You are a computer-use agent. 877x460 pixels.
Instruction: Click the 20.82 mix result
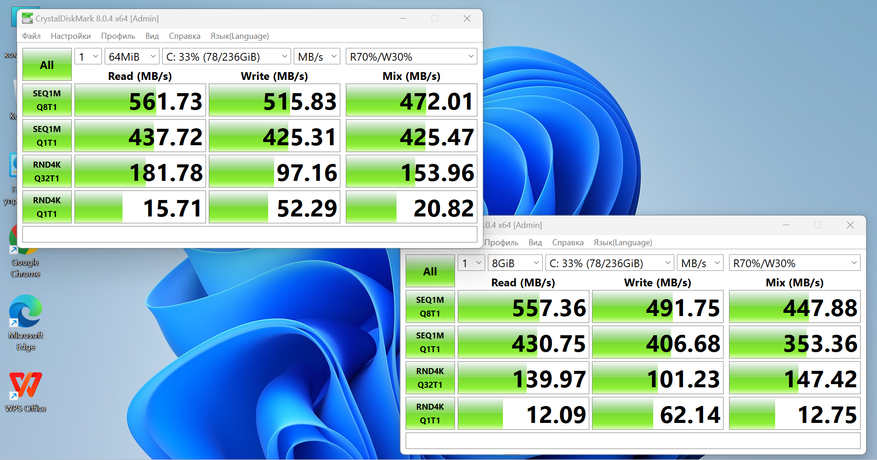click(x=412, y=207)
